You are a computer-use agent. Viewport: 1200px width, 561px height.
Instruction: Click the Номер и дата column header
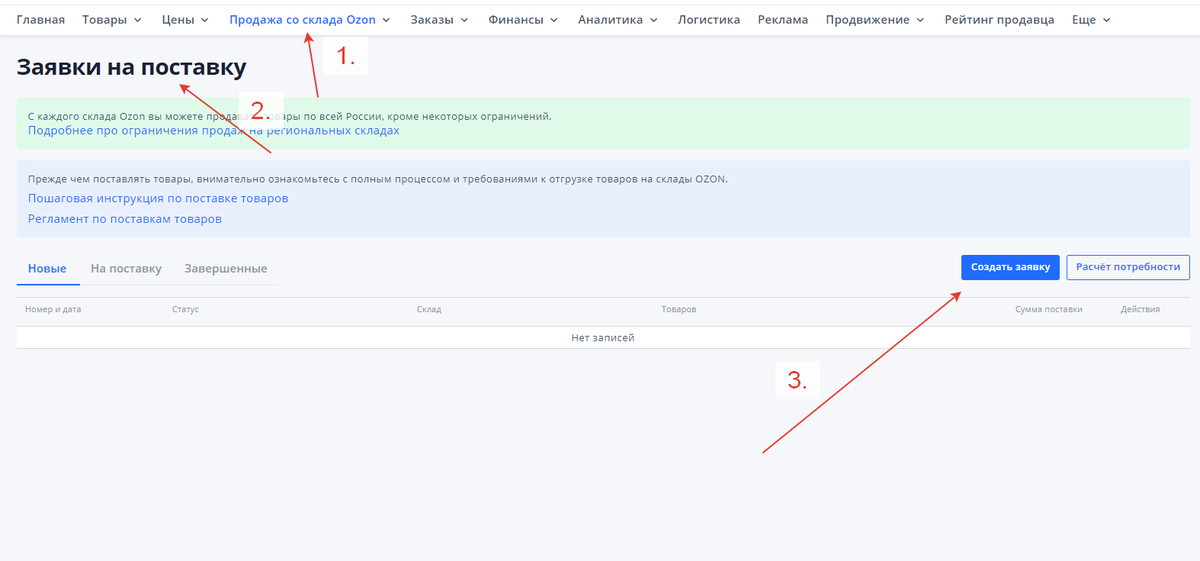pos(53,310)
